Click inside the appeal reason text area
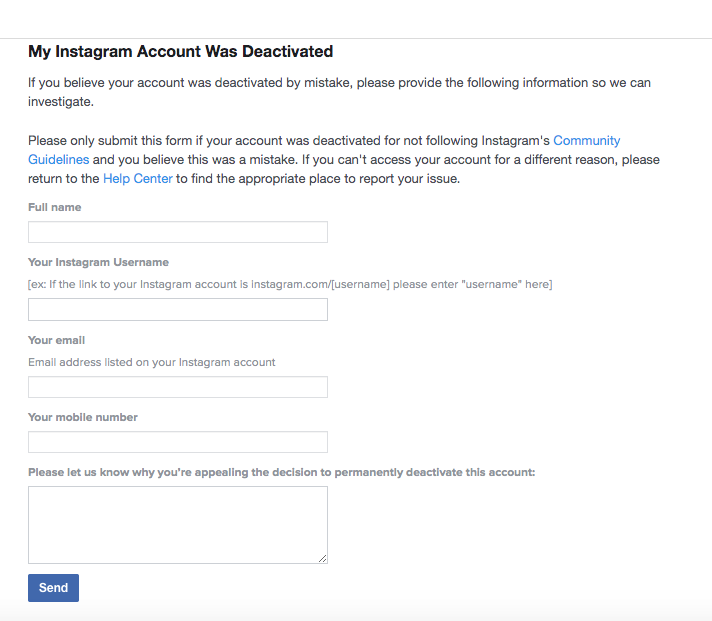712x621 pixels. click(178, 525)
